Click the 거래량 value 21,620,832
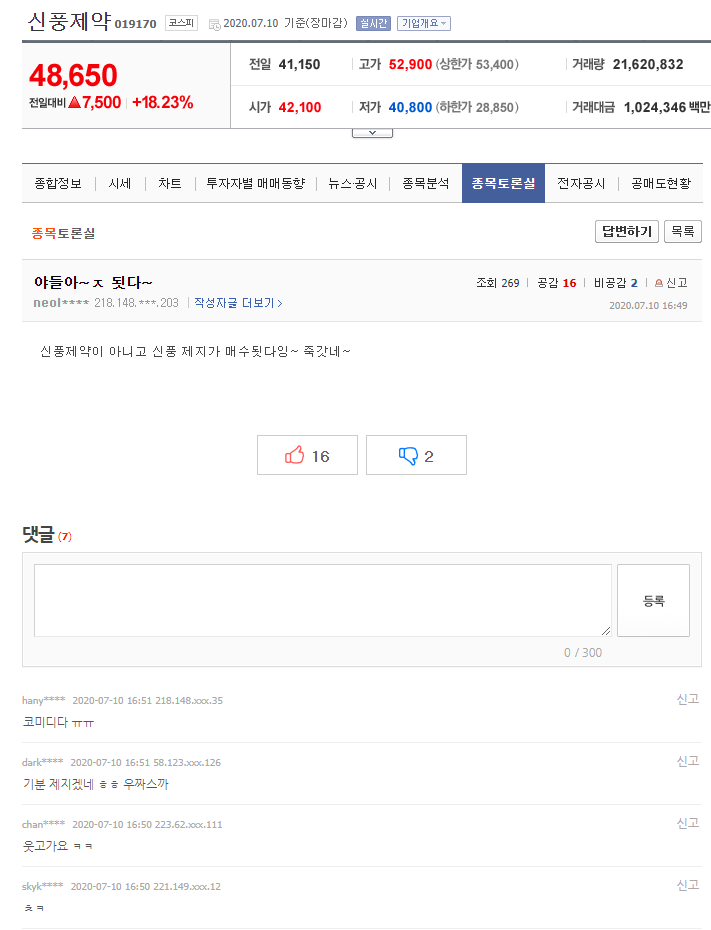Image resolution: width=711 pixels, height=930 pixels. tap(648, 65)
